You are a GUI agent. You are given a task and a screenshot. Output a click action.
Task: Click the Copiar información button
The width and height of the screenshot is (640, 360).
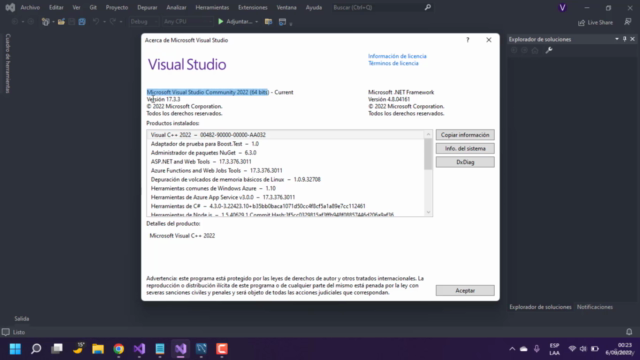(x=465, y=135)
